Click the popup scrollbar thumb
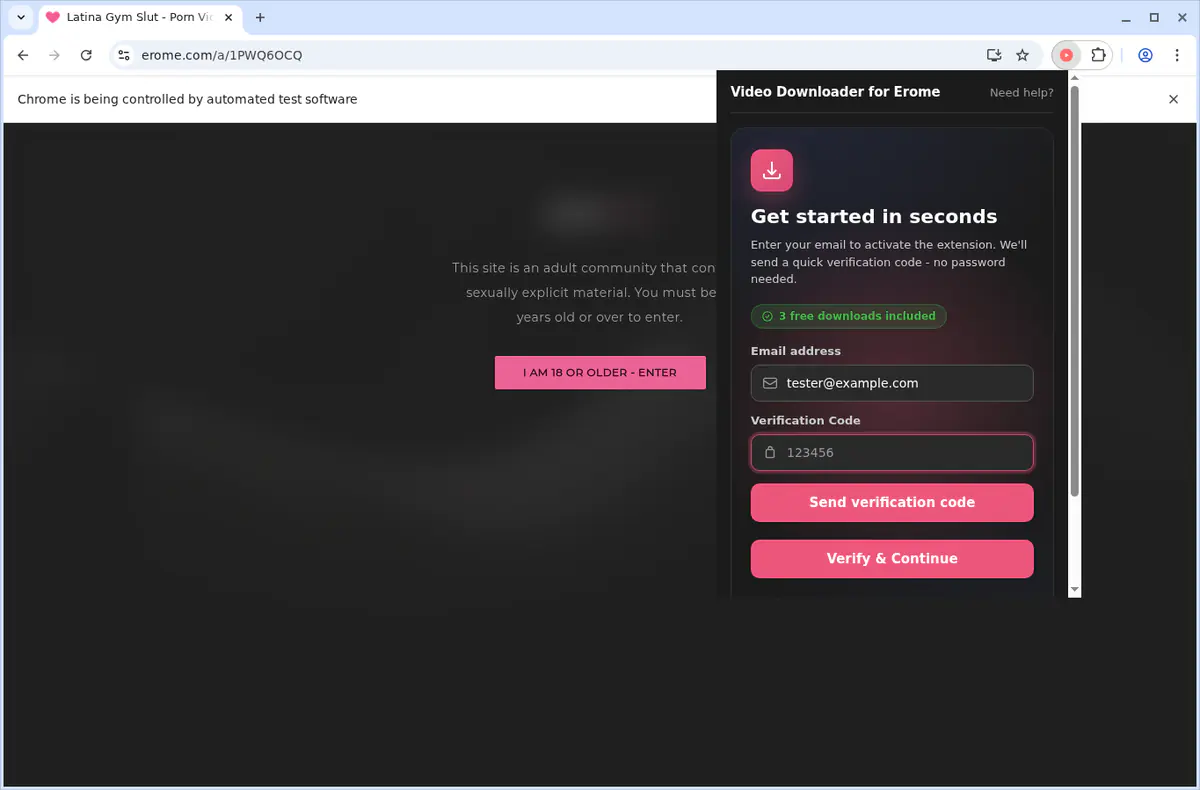Image resolution: width=1200 pixels, height=790 pixels. [x=1075, y=291]
